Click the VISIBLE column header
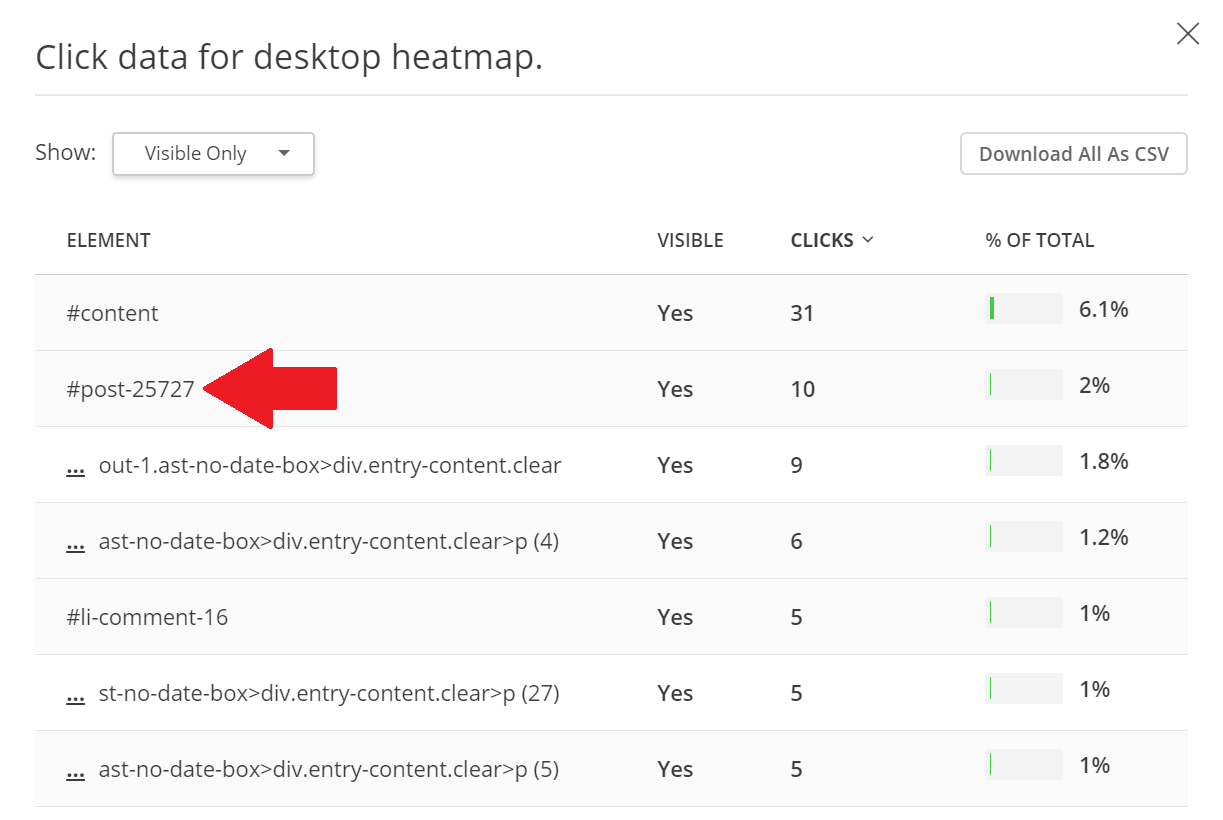This screenshot has width=1223, height=820. (x=690, y=240)
